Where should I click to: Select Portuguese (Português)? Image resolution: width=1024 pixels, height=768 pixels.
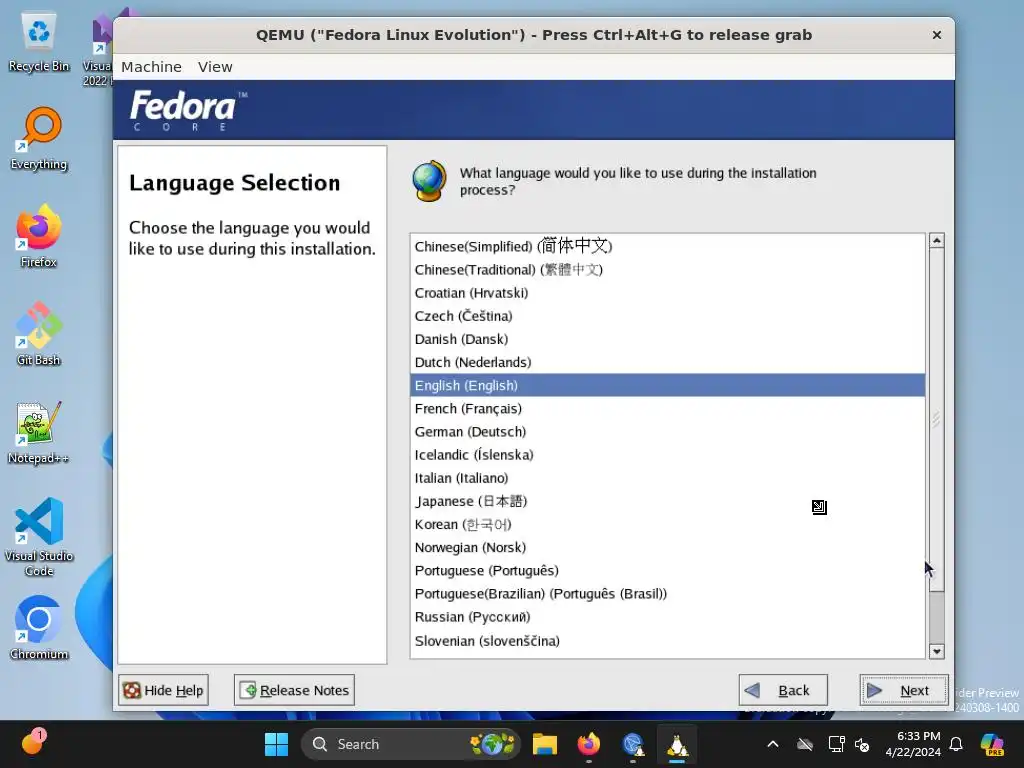(667, 571)
